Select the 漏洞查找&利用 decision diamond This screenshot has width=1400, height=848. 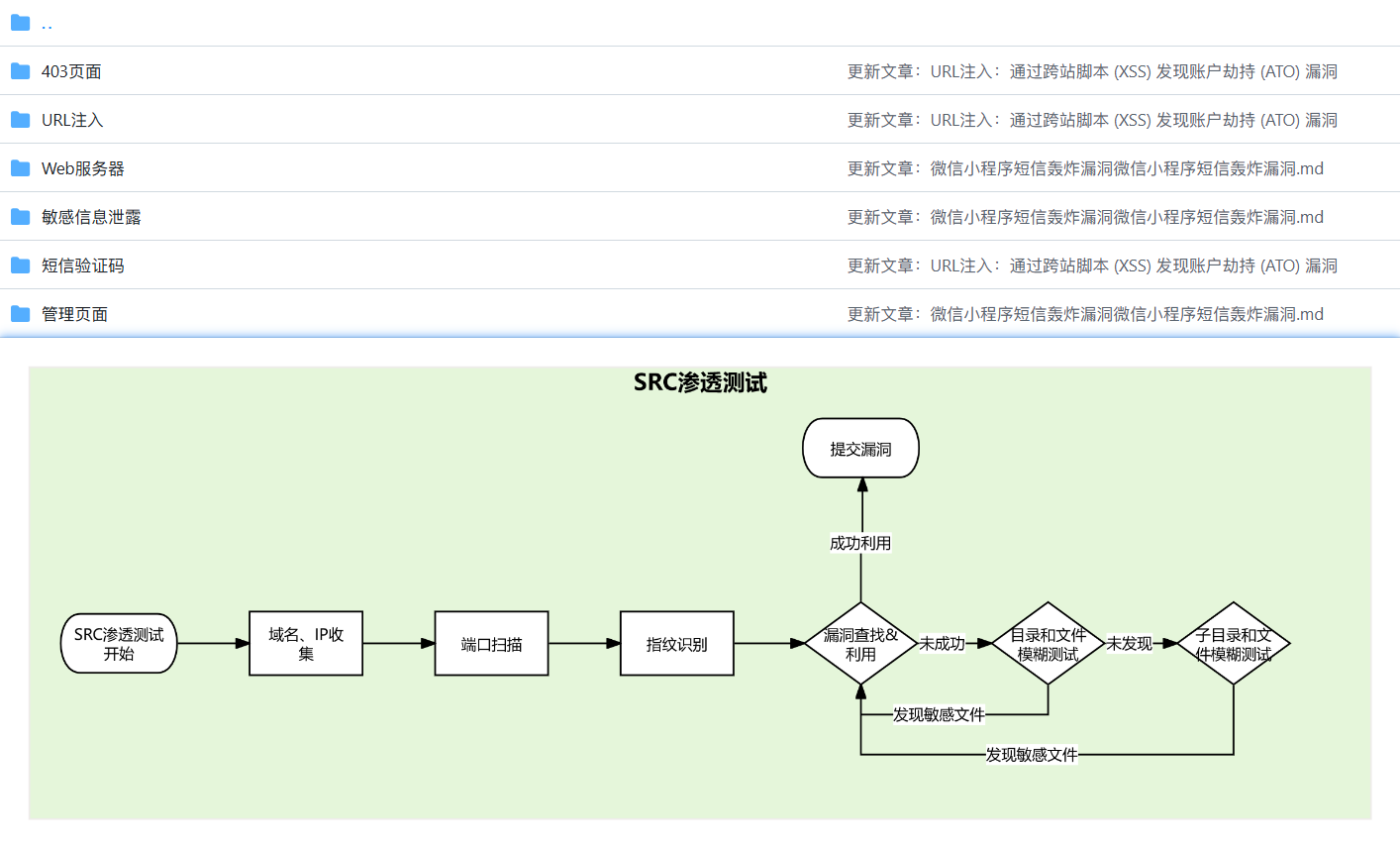pyautogui.click(x=860, y=644)
